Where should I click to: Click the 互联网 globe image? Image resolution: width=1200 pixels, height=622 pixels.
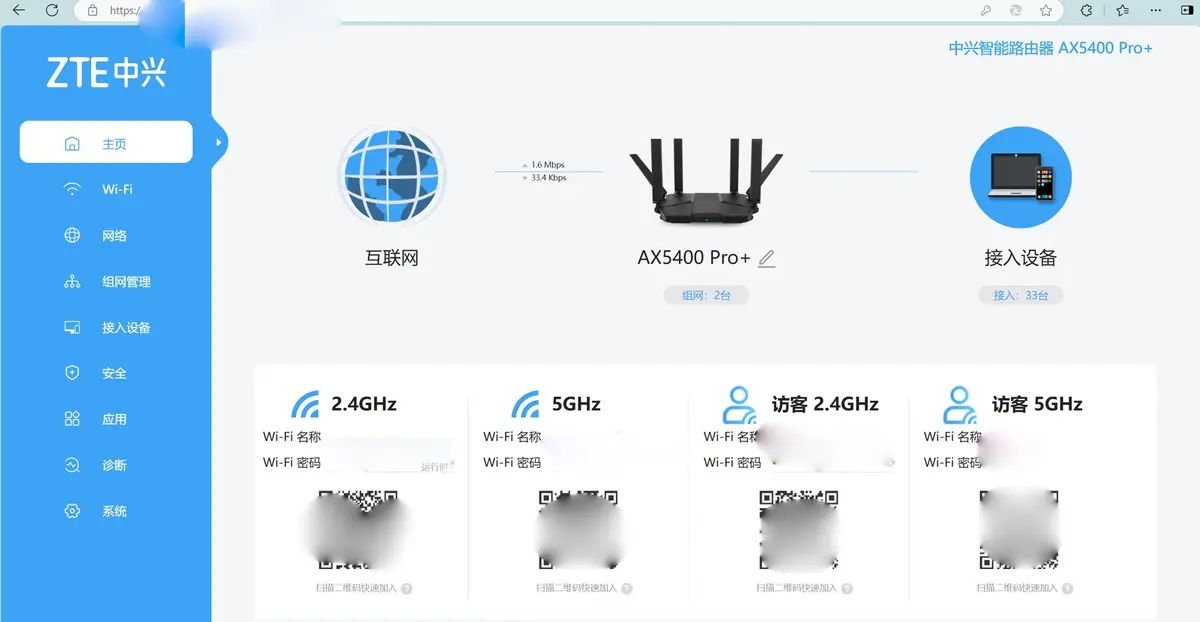click(x=391, y=177)
